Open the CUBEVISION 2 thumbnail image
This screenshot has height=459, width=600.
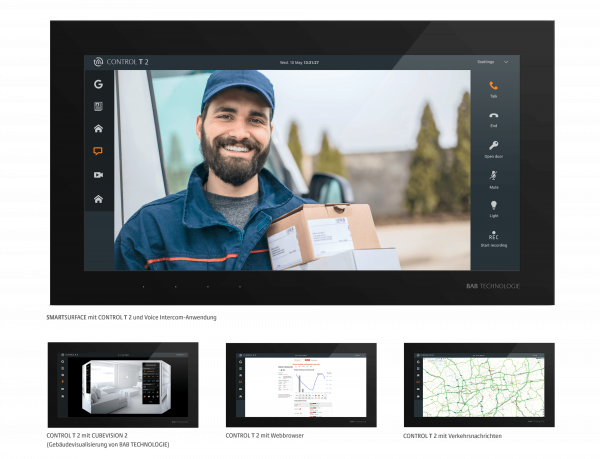(122, 386)
